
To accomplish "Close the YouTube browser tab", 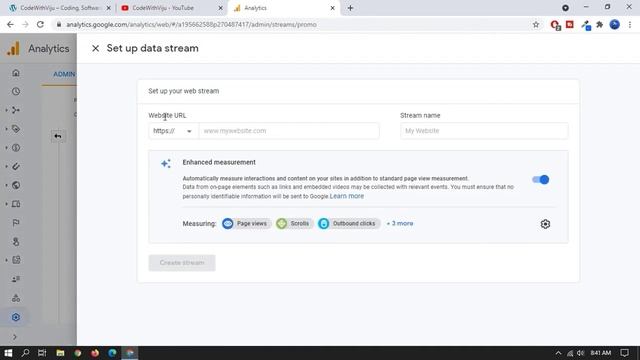I will pyautogui.click(x=220, y=8).
